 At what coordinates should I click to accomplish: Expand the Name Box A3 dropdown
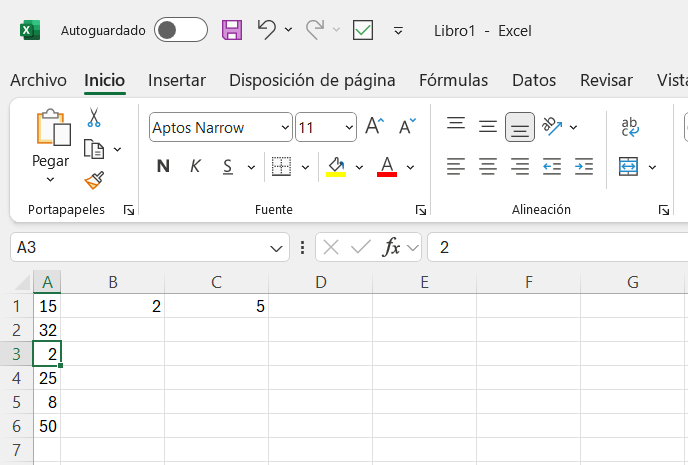click(276, 248)
